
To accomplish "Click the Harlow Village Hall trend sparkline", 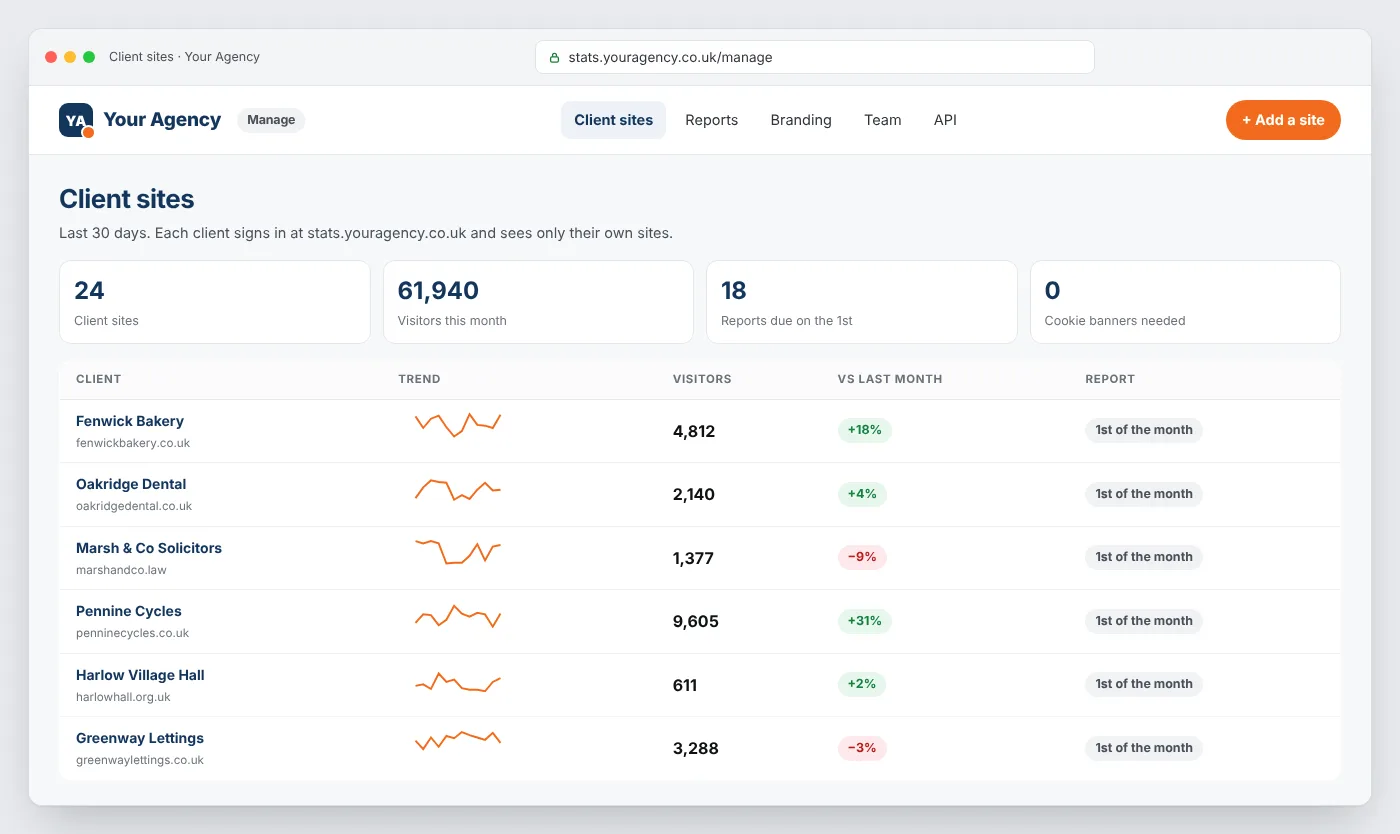I will pyautogui.click(x=458, y=683).
